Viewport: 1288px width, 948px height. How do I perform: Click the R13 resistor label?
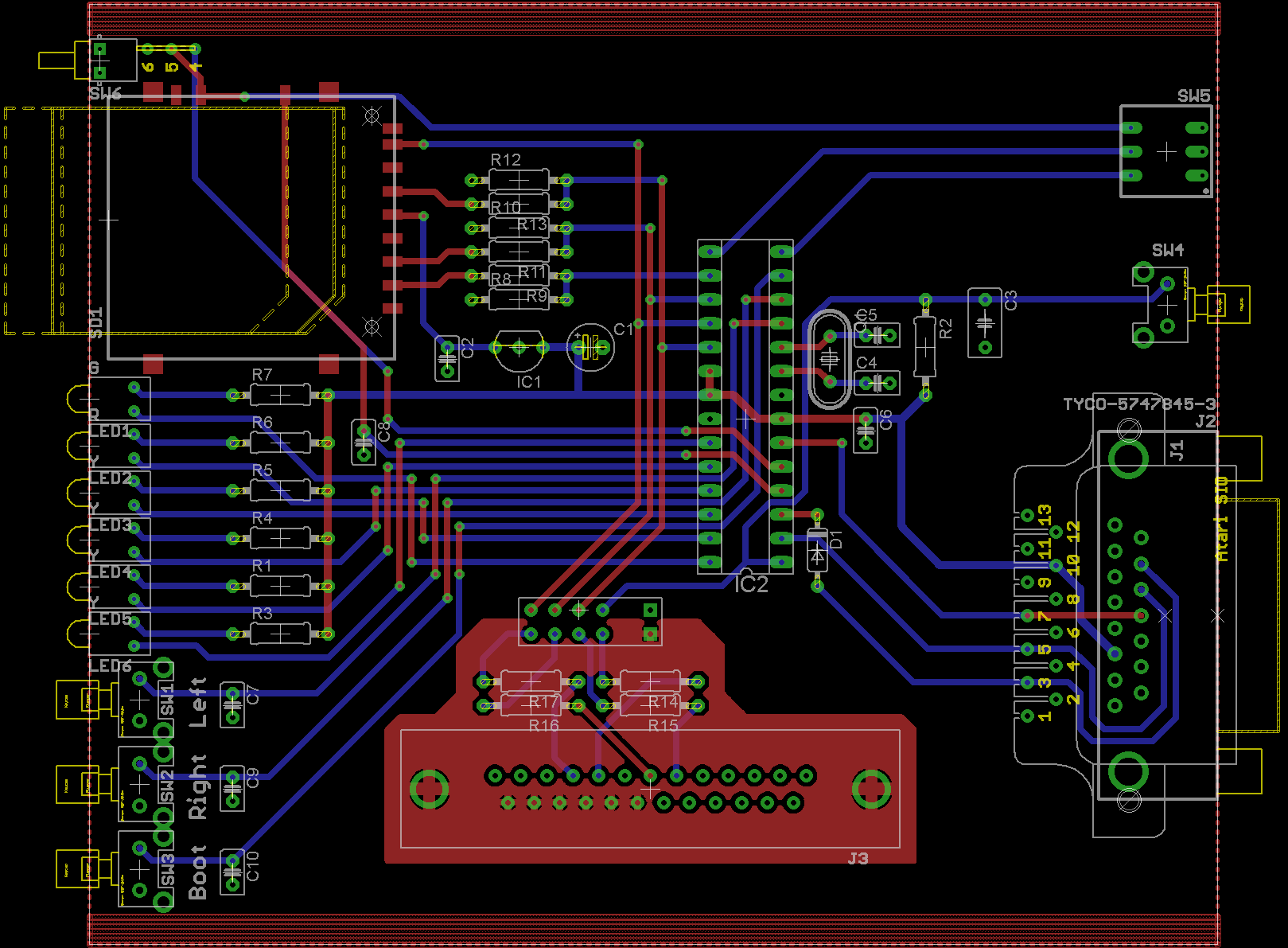click(x=532, y=224)
